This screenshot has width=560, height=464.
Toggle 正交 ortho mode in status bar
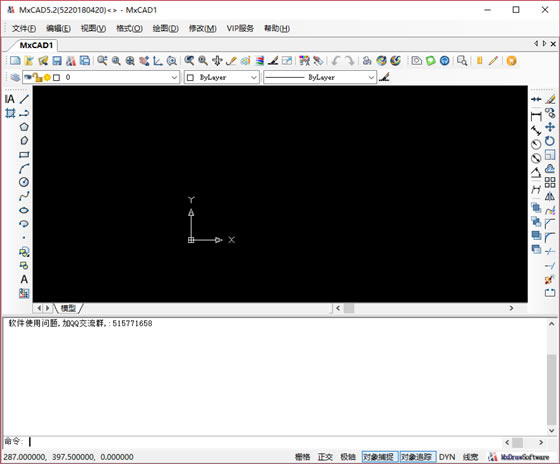click(x=325, y=456)
